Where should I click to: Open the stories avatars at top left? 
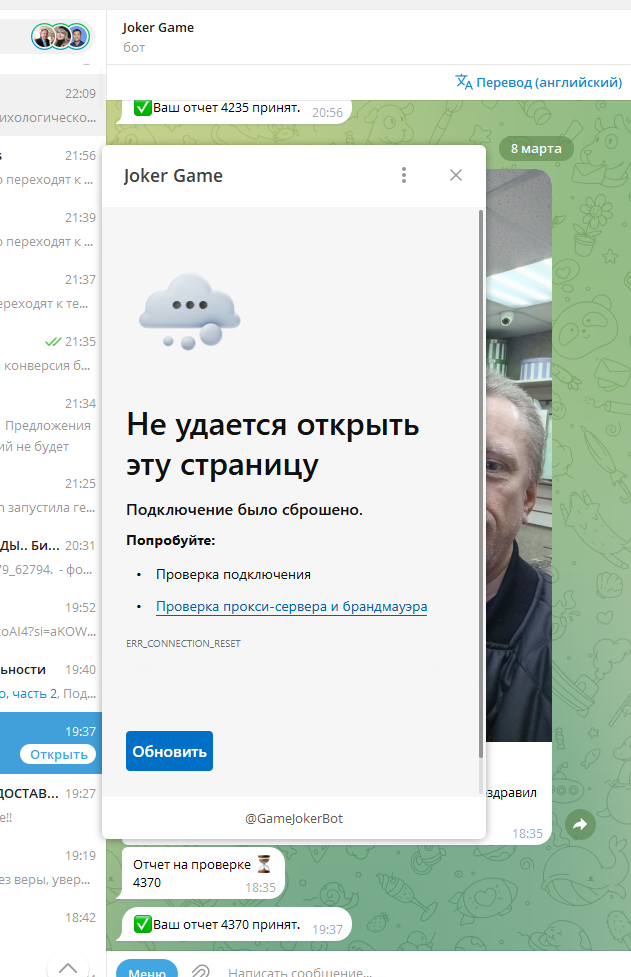[x=61, y=37]
